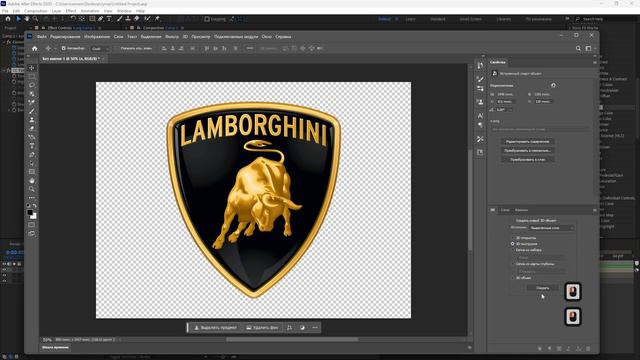The image size is (640, 360).
Task: Select Puppet Pin tool in After Effects
Action: pyautogui.click(x=157, y=19)
